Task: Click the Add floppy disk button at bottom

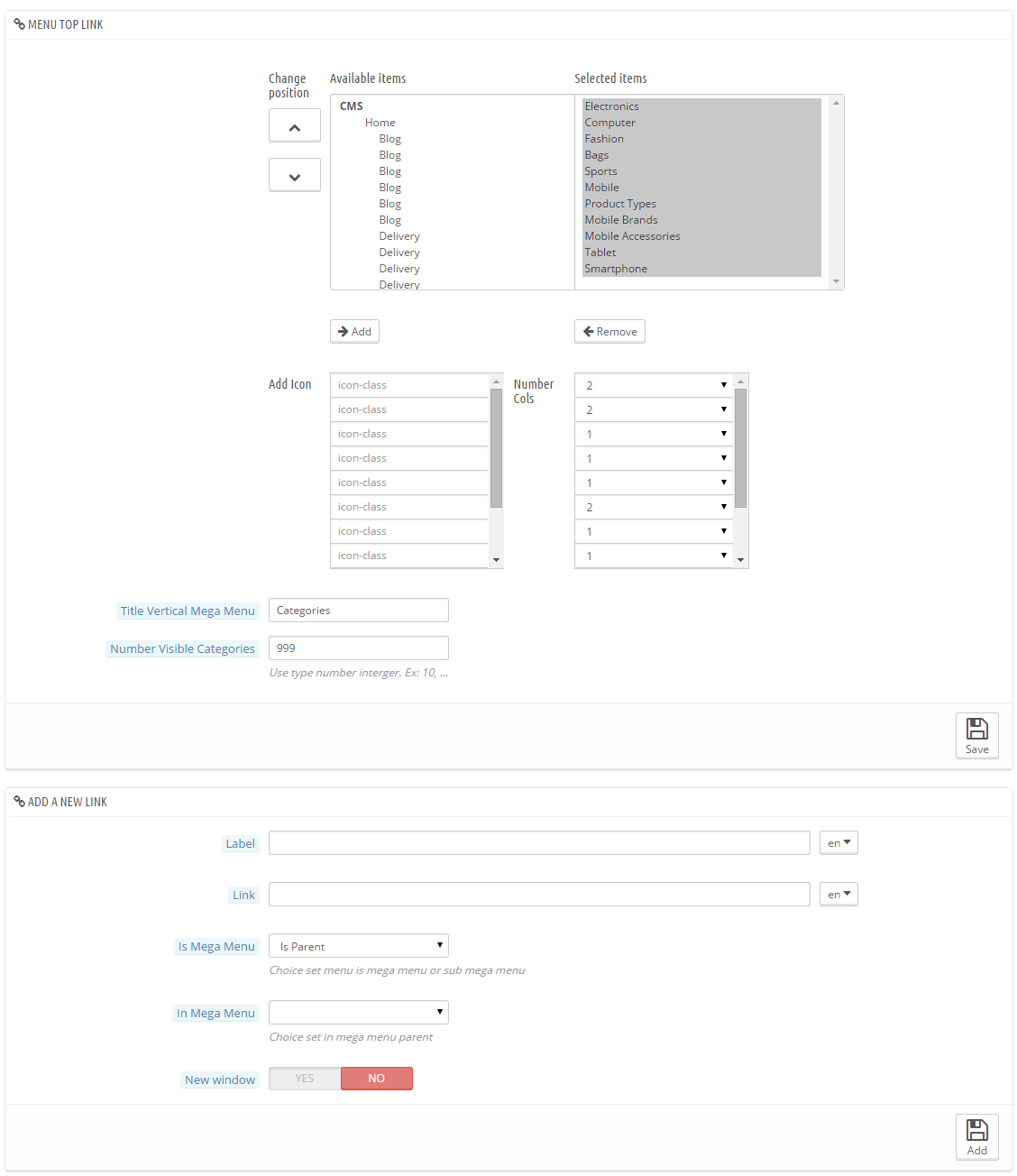Action: coord(976,1137)
